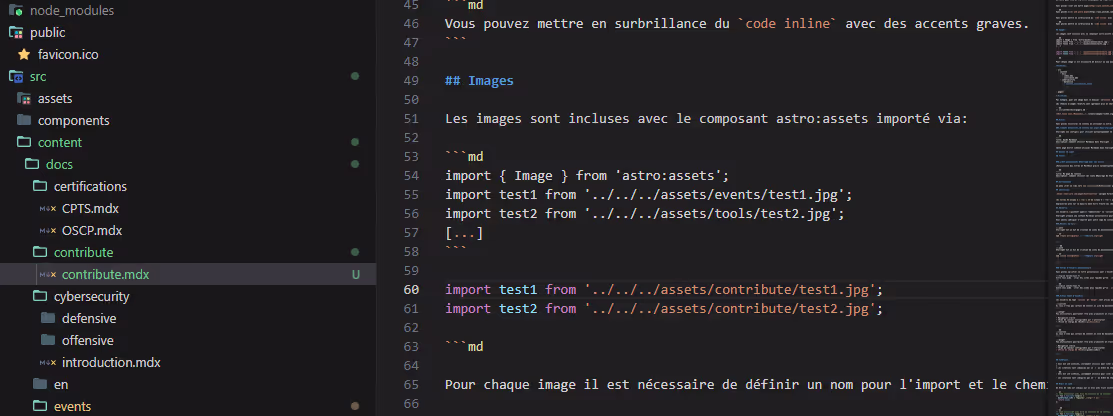Click the contribute/test2.jpg path string
The width and height of the screenshot is (1113, 416).
click(731, 309)
